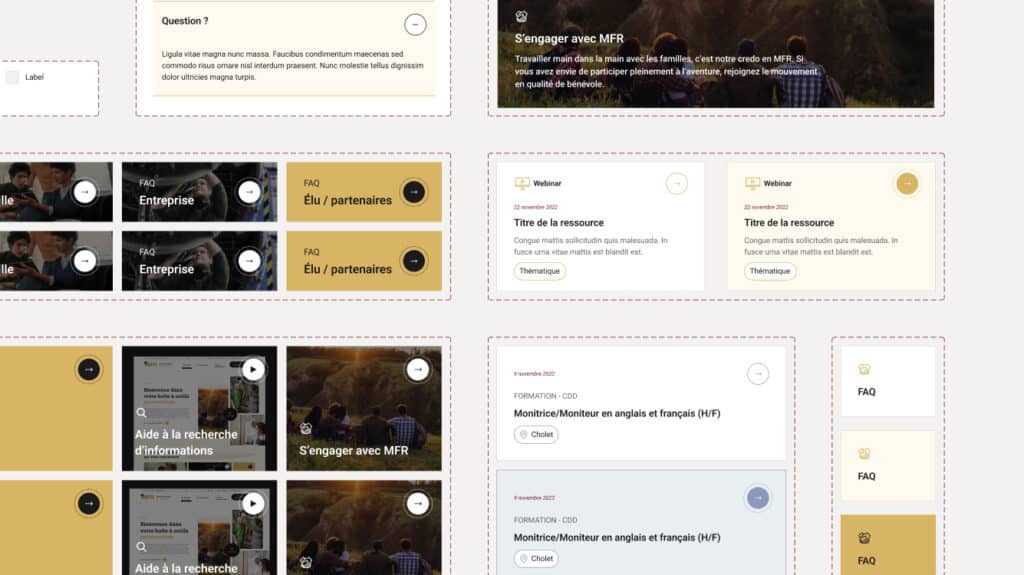Open "Titre de la ressource" on cream card

click(789, 223)
